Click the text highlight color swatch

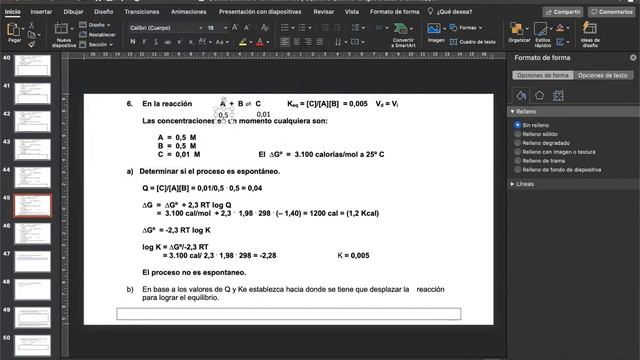pyautogui.click(x=242, y=42)
